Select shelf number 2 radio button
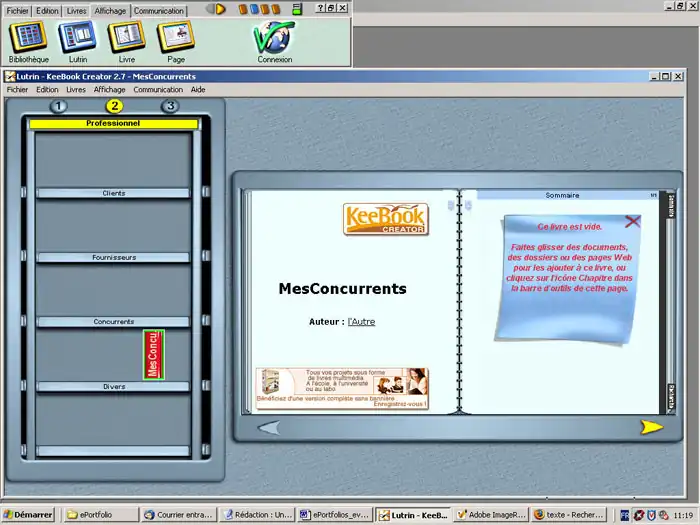The width and height of the screenshot is (700, 525). click(115, 106)
